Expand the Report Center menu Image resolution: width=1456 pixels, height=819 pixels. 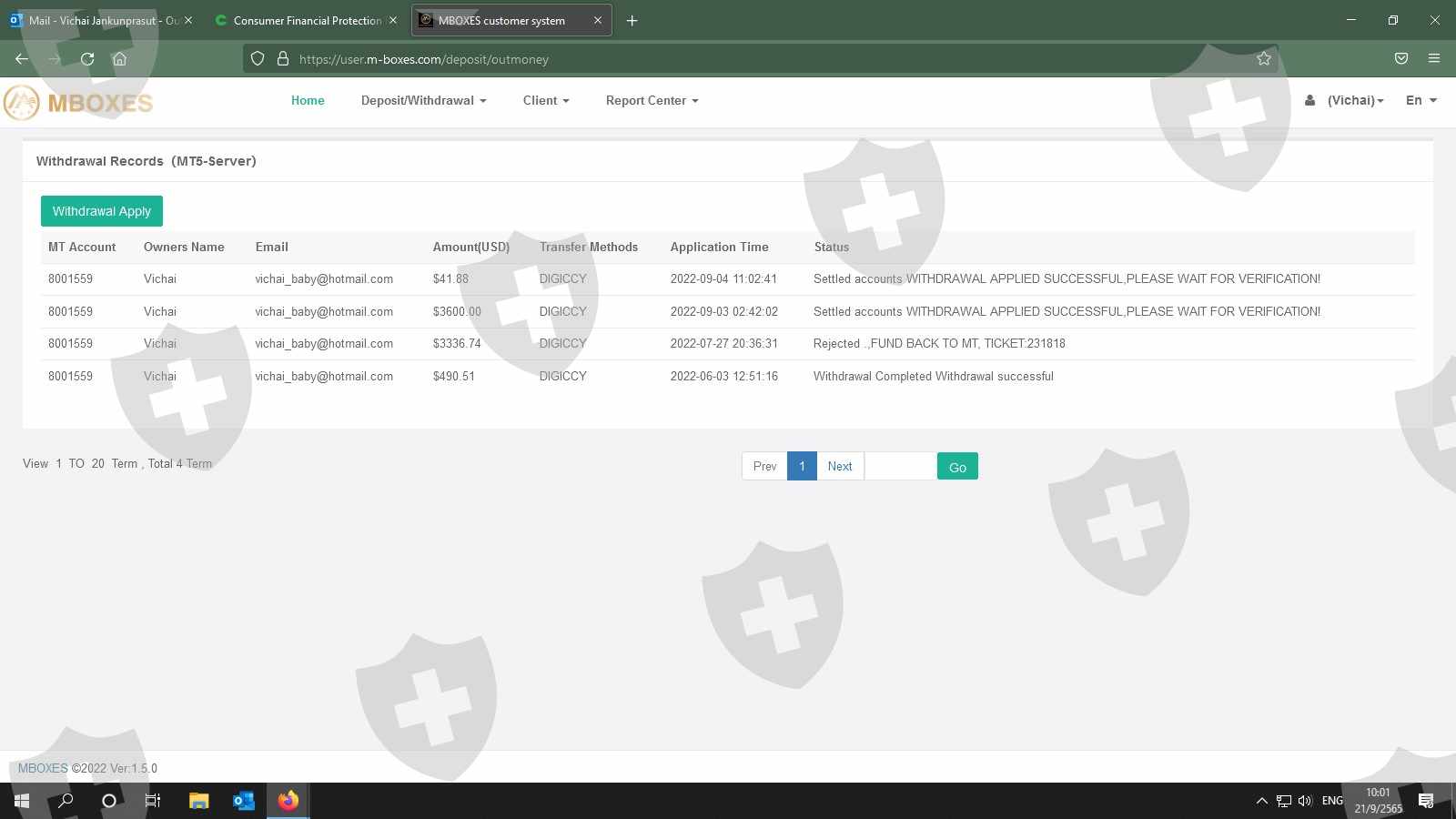tap(652, 100)
